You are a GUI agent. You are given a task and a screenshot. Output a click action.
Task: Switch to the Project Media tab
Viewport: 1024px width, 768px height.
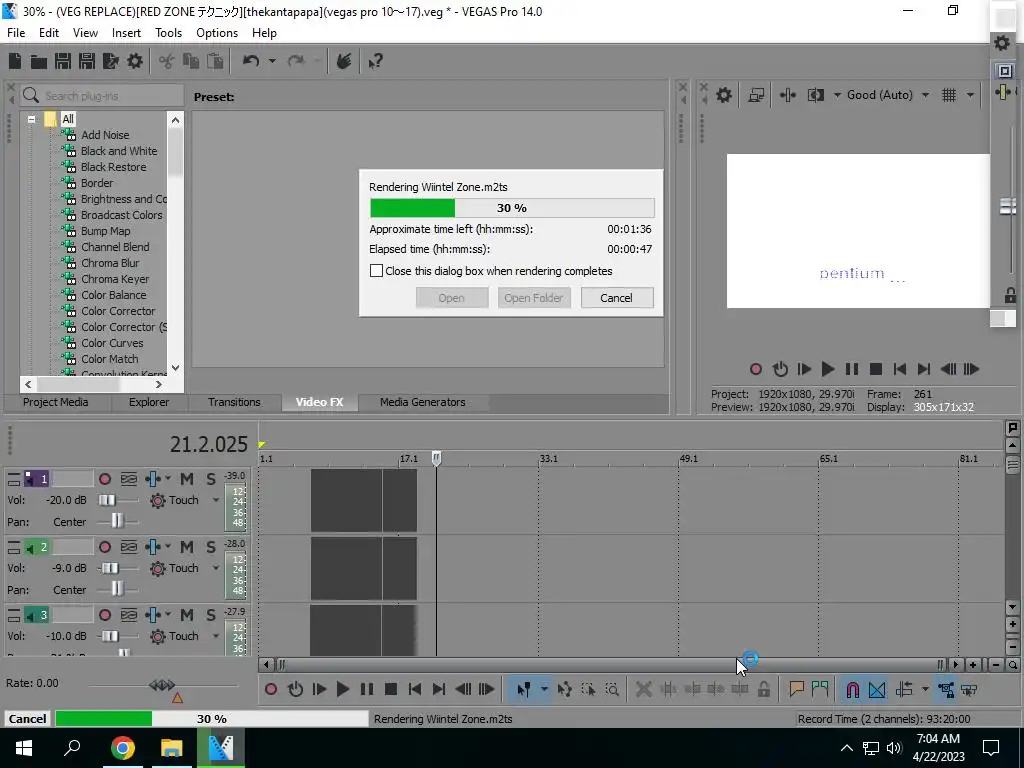(x=56, y=402)
